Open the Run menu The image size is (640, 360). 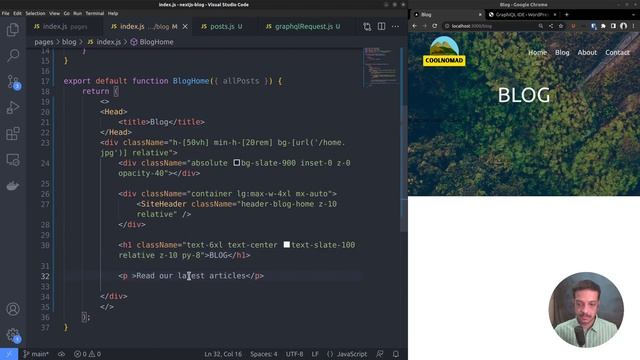(78, 13)
